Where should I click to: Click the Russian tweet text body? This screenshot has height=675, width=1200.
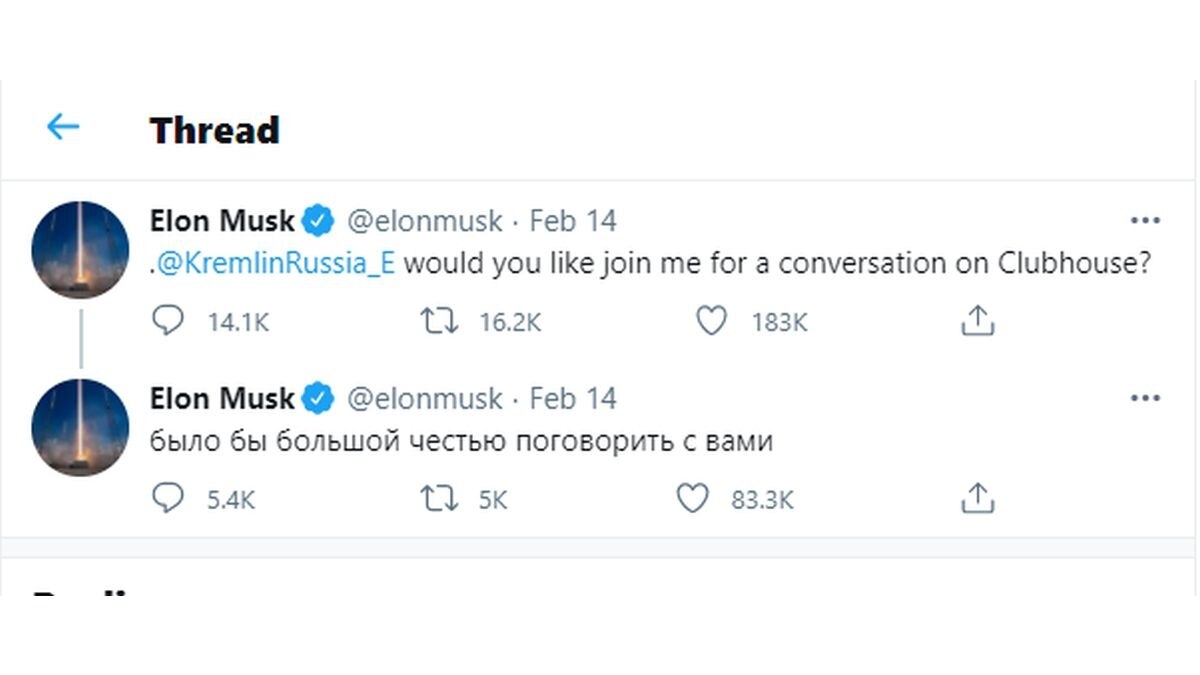461,441
